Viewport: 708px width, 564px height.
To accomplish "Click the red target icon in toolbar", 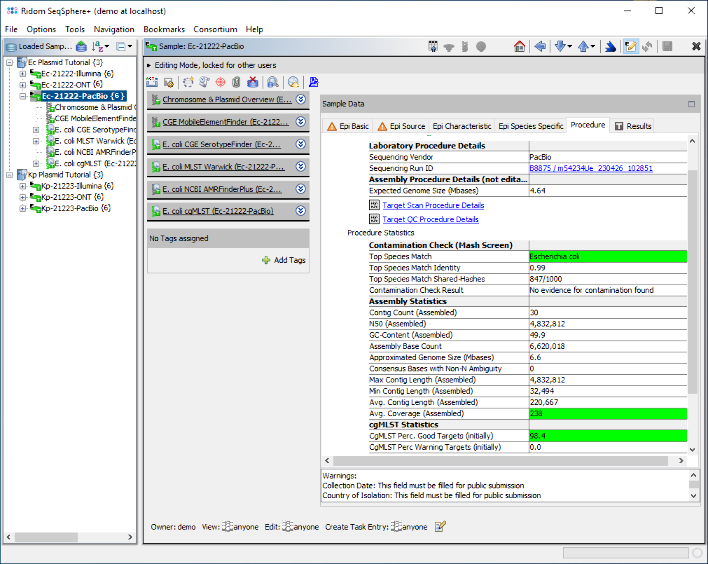I will pyautogui.click(x=220, y=82).
